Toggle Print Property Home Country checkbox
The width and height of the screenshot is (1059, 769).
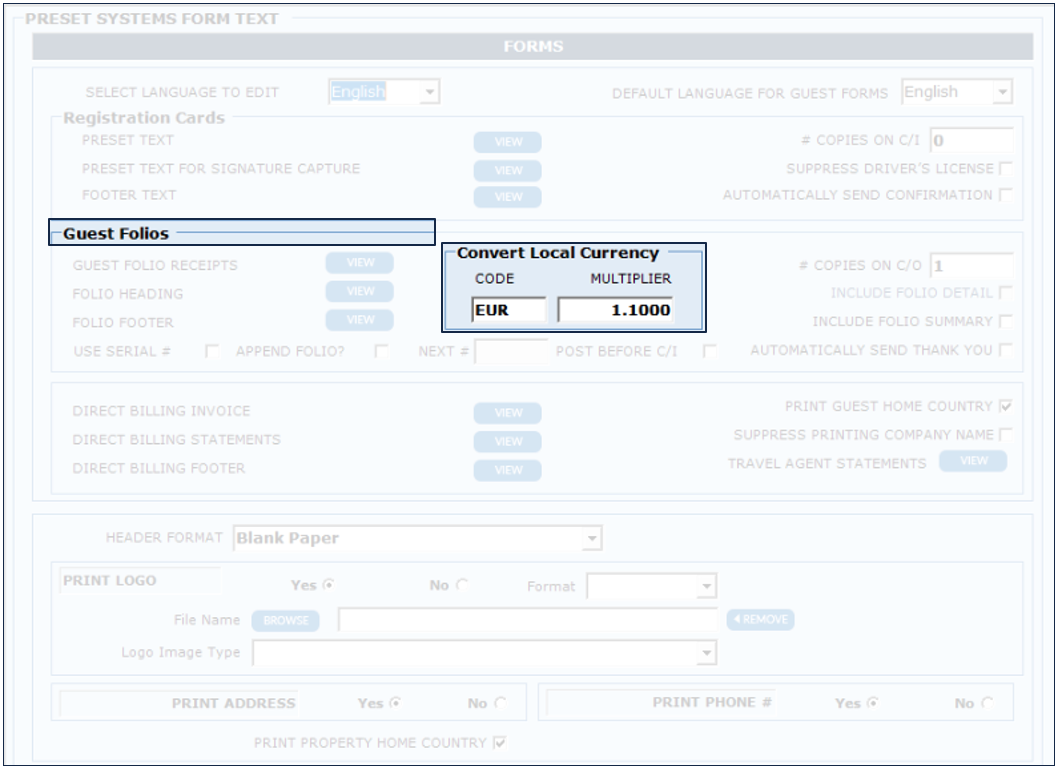(x=500, y=743)
